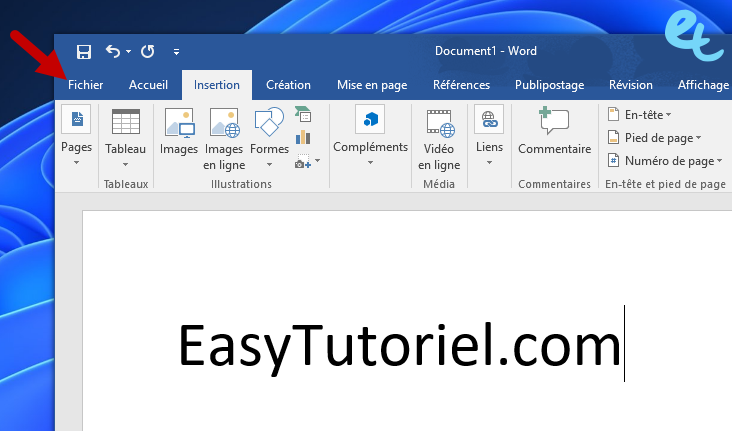
Task: Open the Création tab
Action: 288,85
